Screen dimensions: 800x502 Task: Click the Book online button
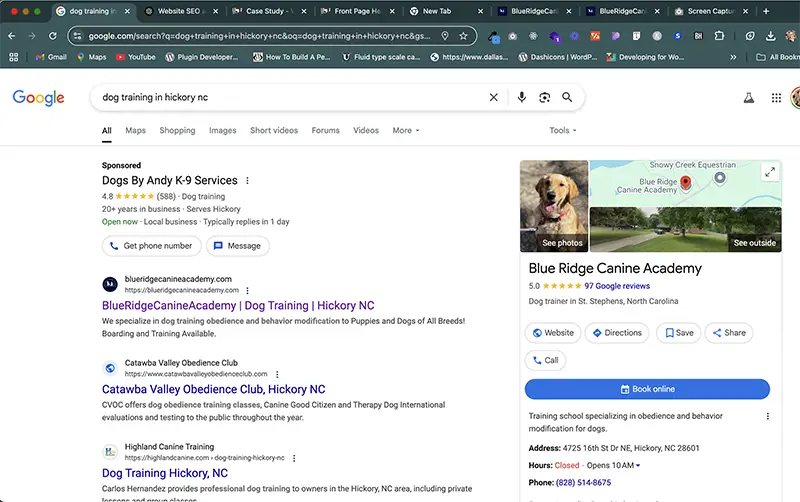click(x=647, y=389)
